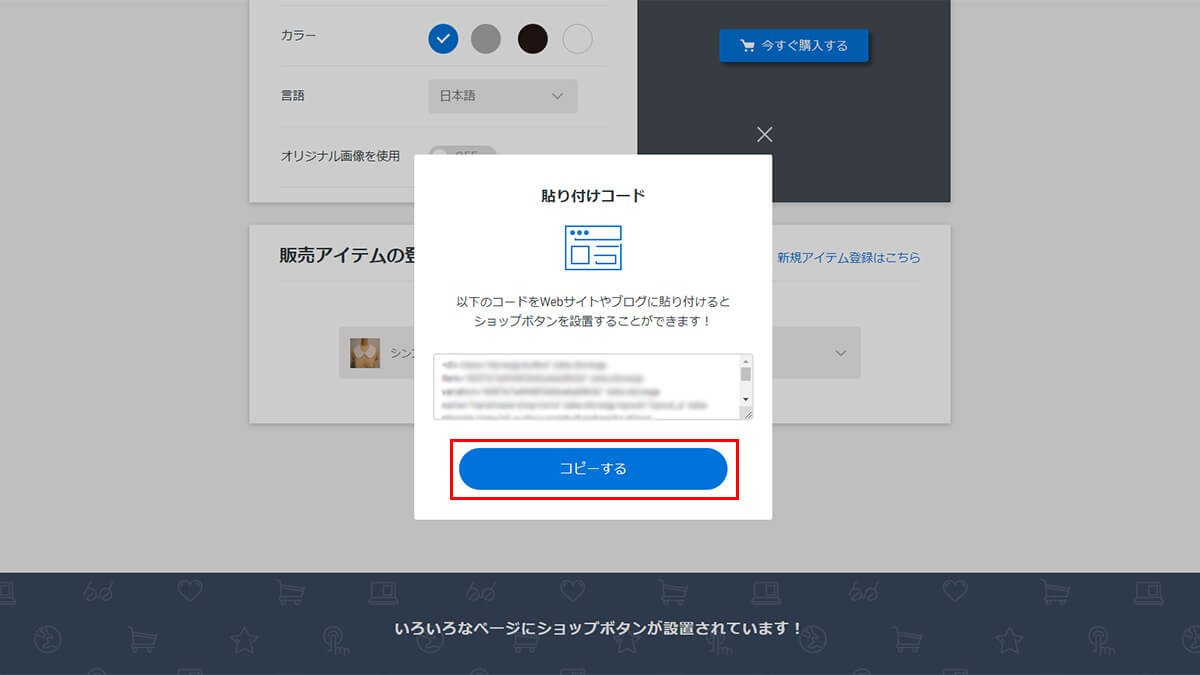Select the blue checked color swatch
The height and width of the screenshot is (675, 1200).
point(443,39)
